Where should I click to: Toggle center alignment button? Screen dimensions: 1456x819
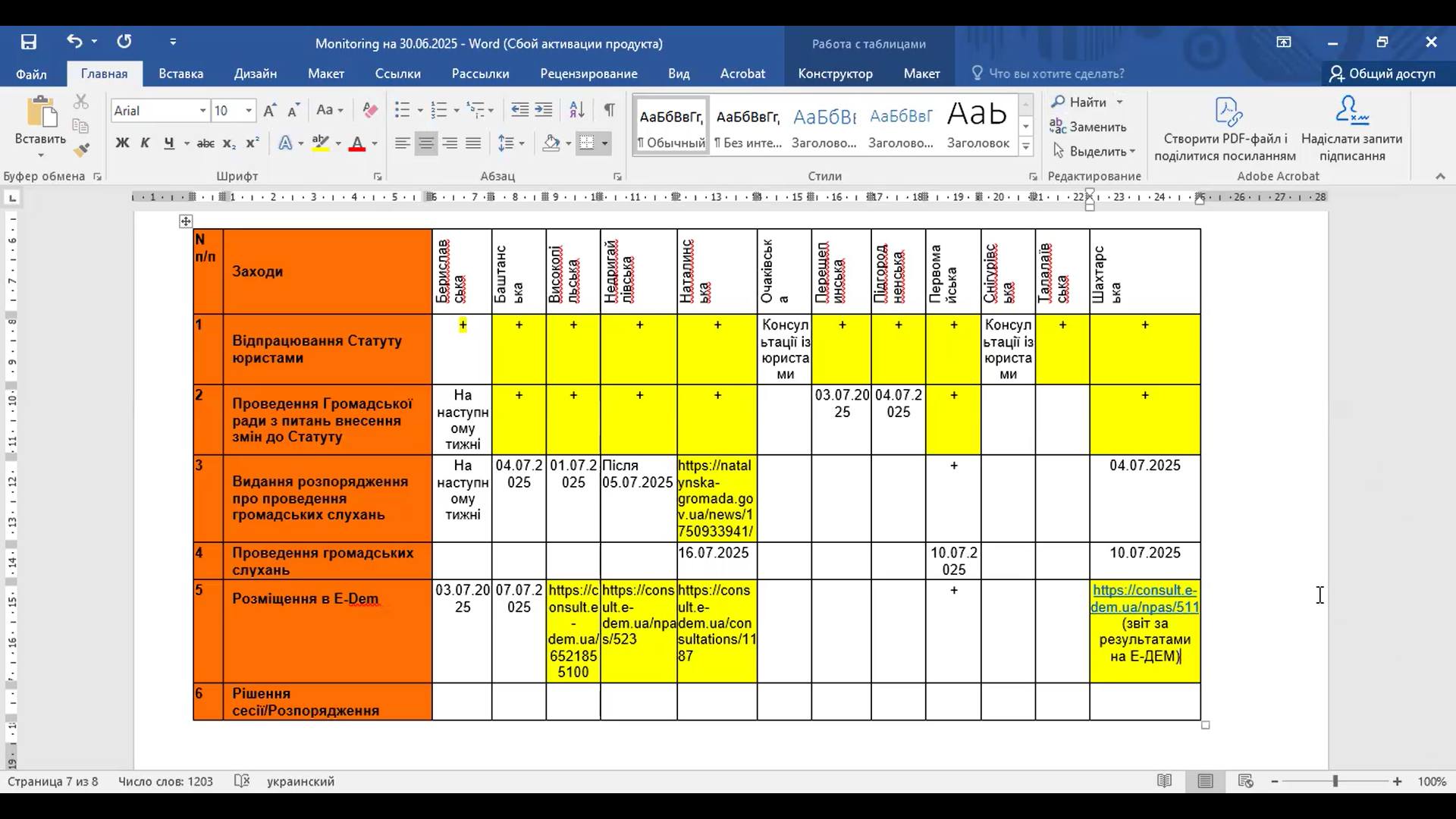426,143
